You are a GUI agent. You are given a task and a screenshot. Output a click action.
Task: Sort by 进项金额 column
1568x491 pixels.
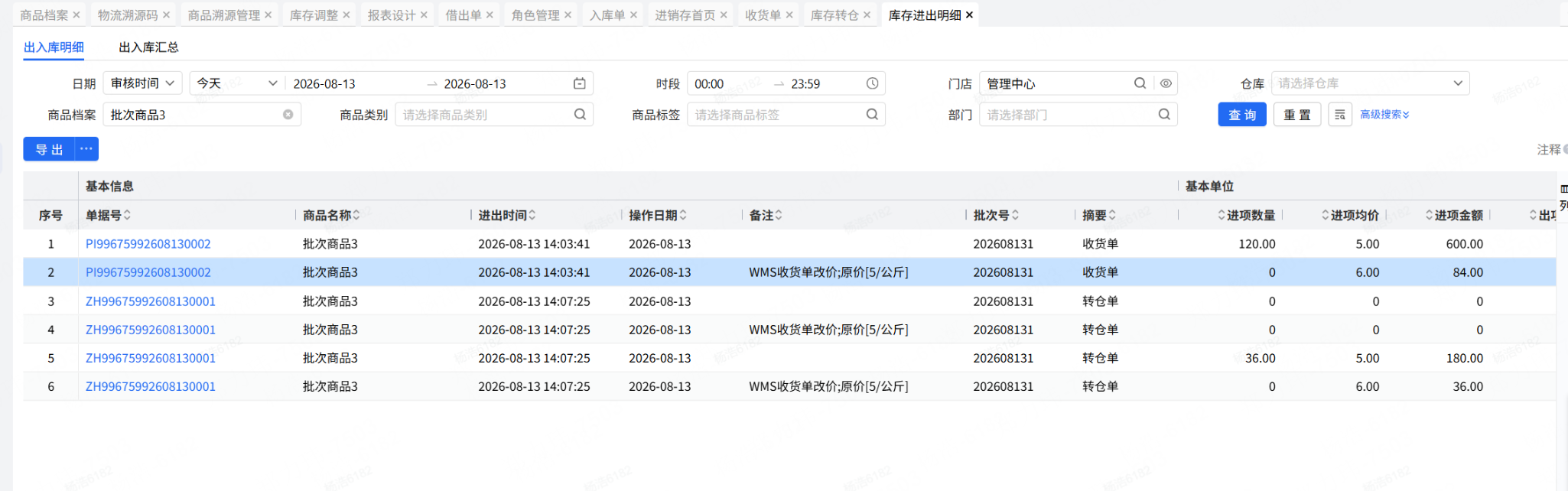1430,216
